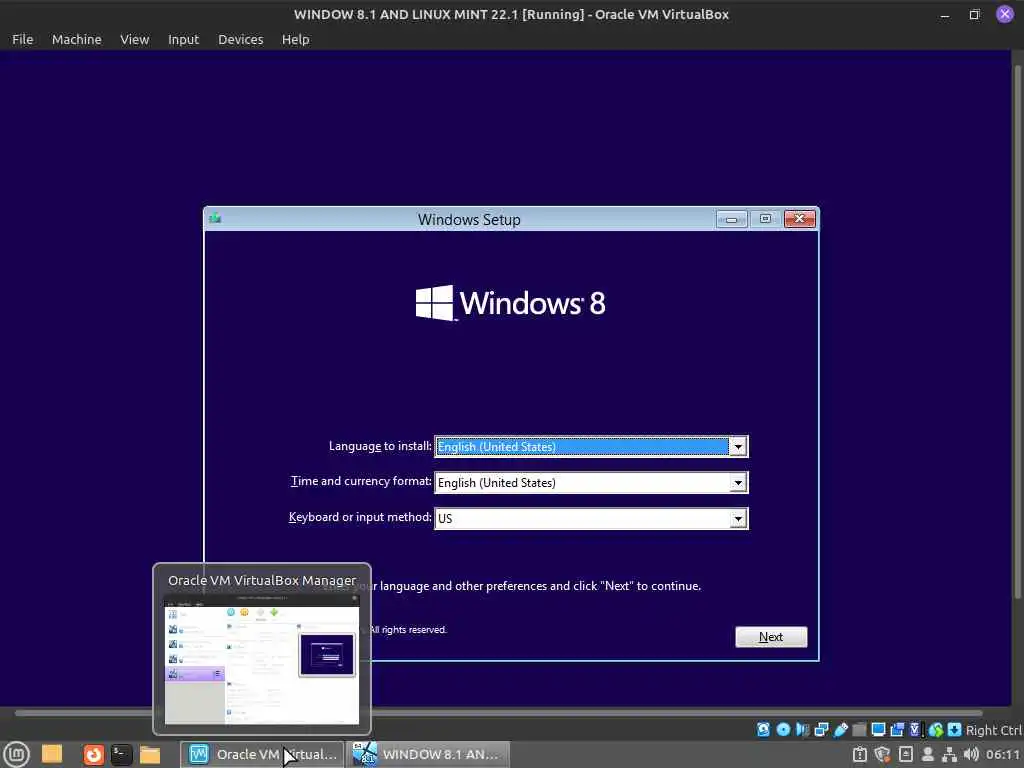Click the audio status icon in VM status bar
1024x768 pixels.
click(x=803, y=729)
